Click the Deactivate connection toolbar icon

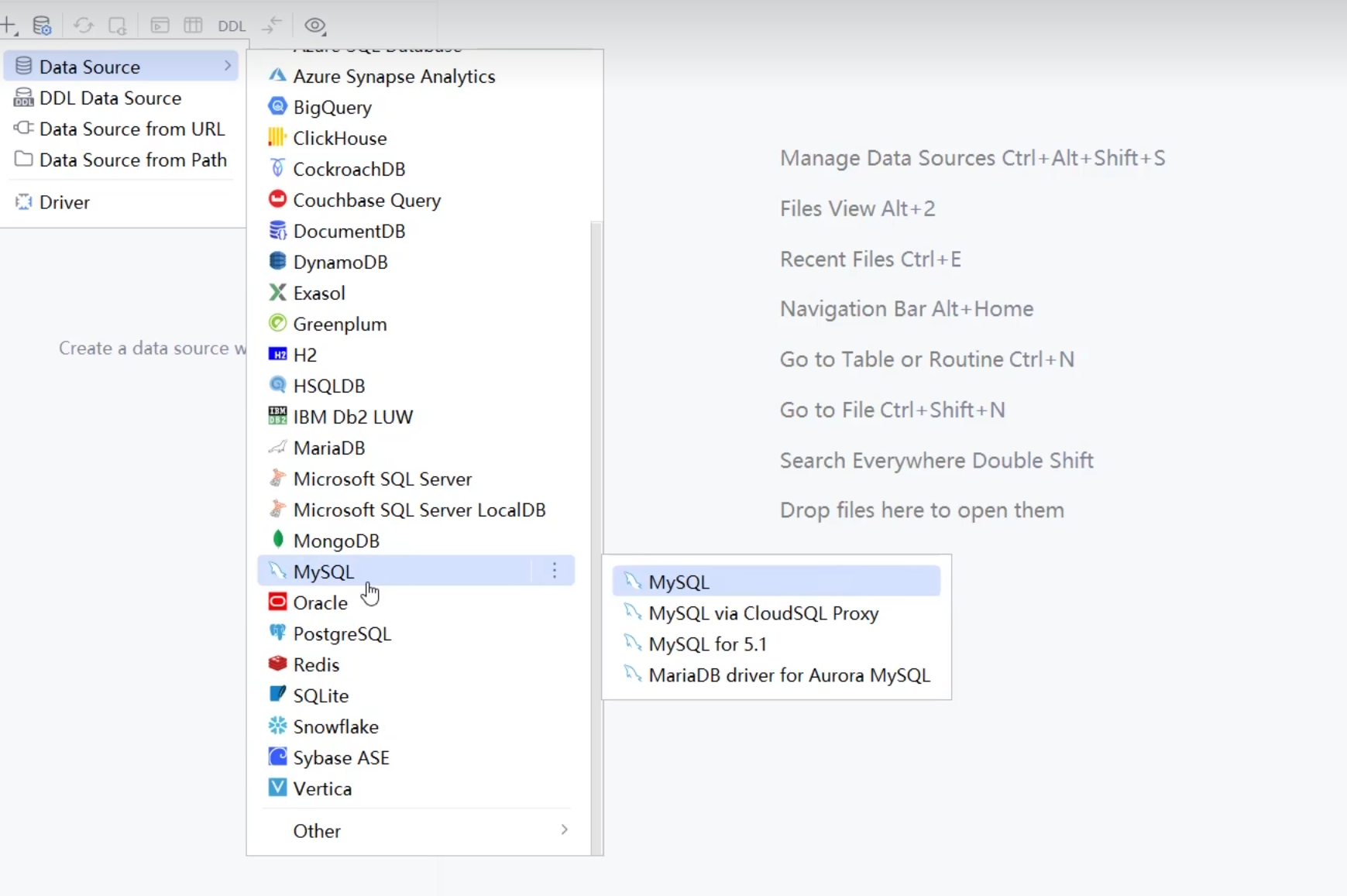[117, 26]
